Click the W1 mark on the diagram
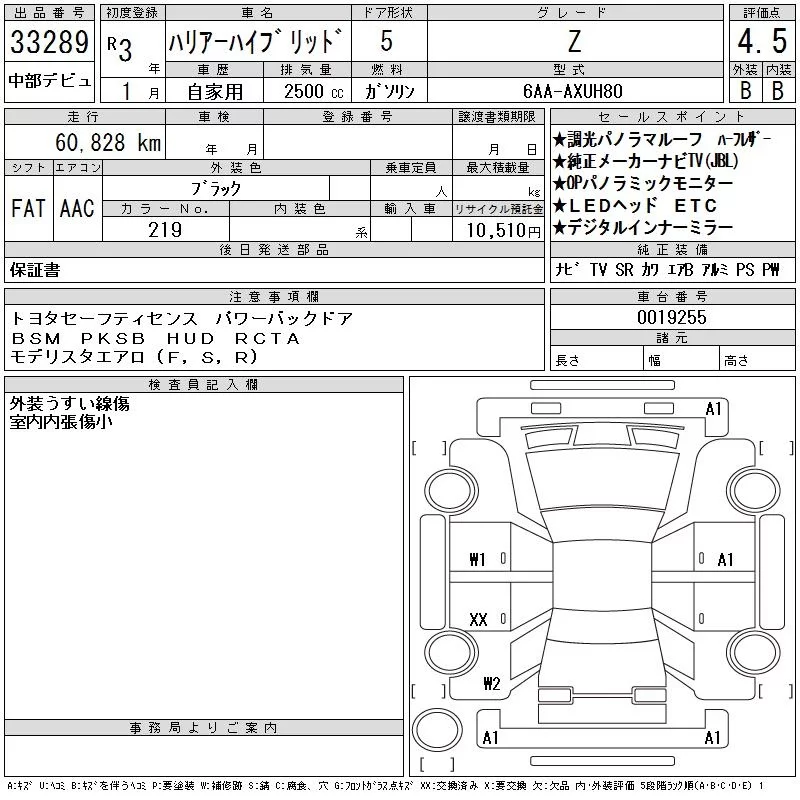This screenshot has height=800, width=800. 477,560
